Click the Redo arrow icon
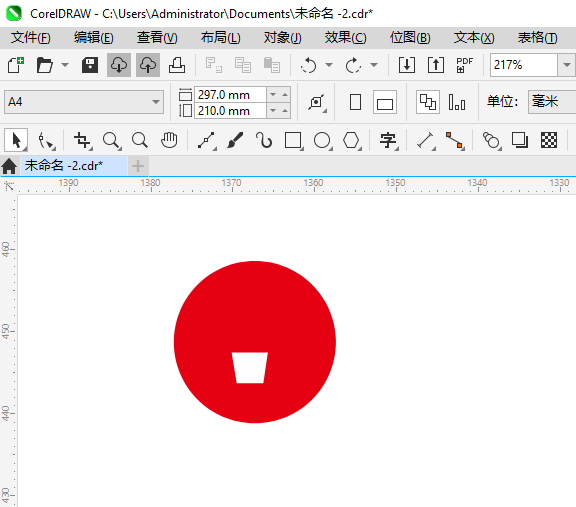576x507 pixels. click(353, 65)
